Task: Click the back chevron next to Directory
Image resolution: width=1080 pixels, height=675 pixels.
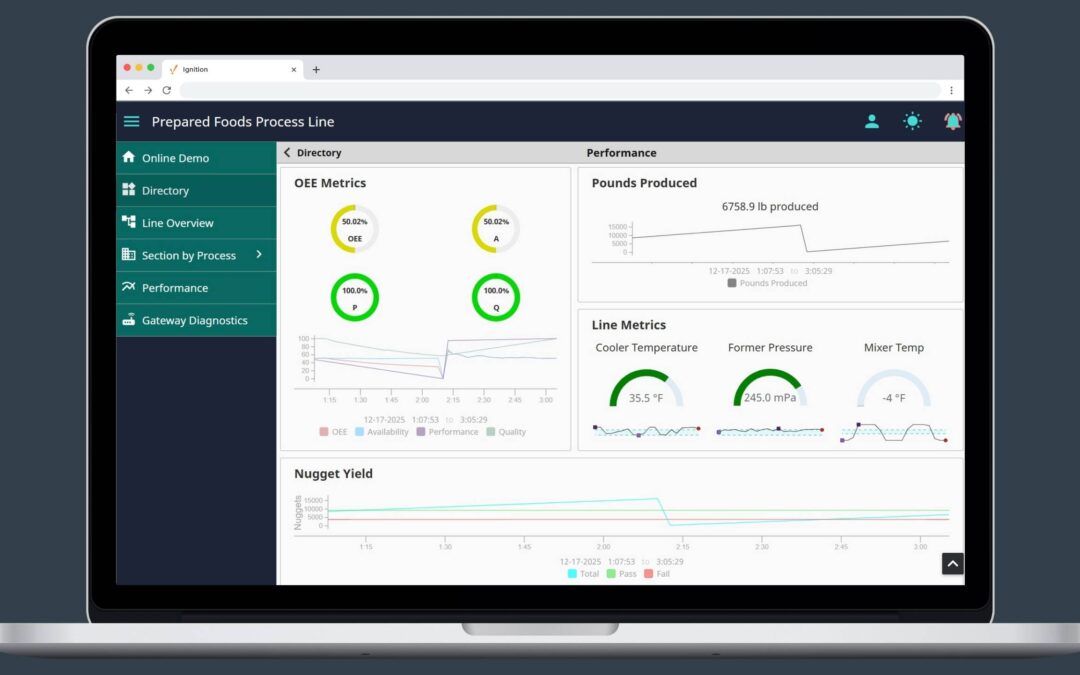Action: click(287, 152)
